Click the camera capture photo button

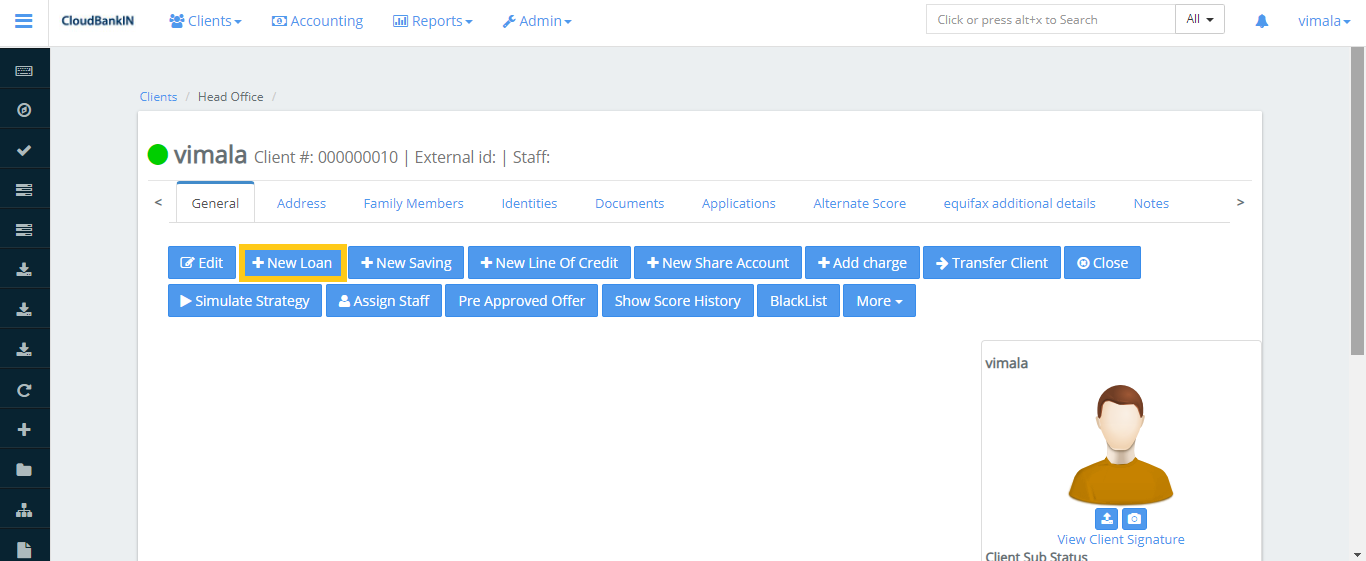(1134, 519)
